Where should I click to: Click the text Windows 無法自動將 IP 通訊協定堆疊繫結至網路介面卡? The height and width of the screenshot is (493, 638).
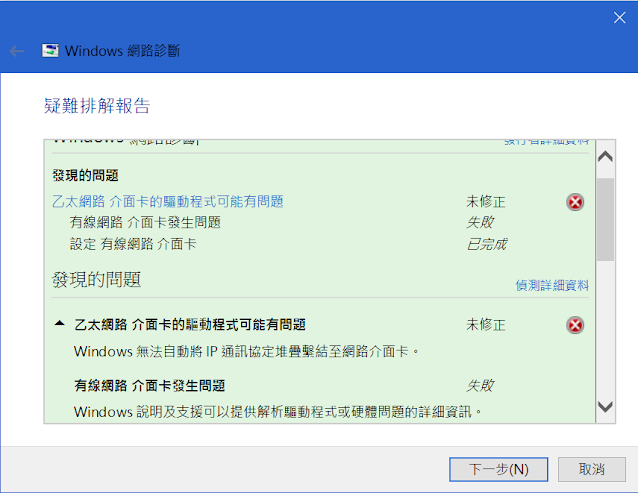coord(246,351)
